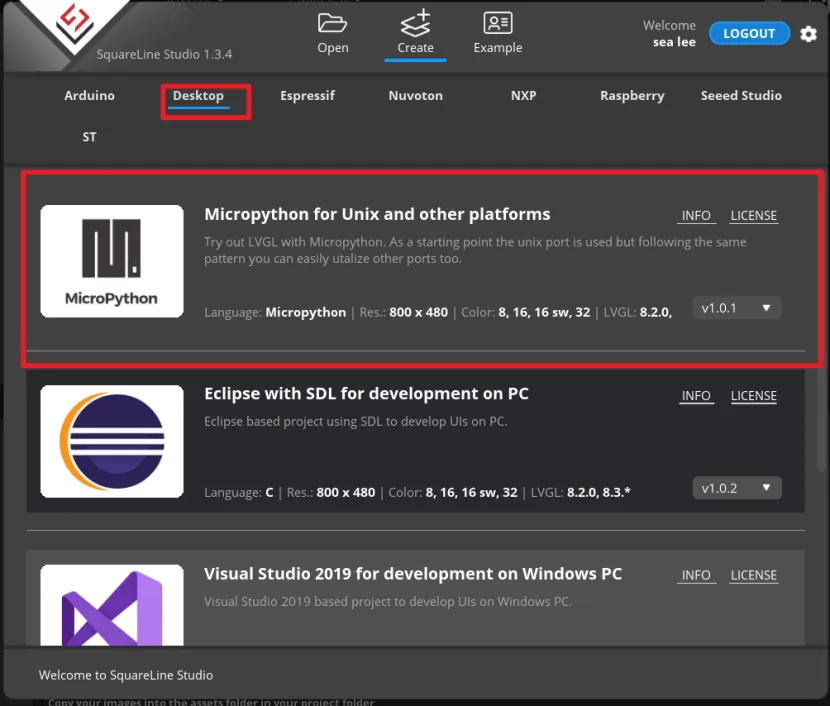
Task: Switch to the Arduino tab
Action: [x=90, y=96]
